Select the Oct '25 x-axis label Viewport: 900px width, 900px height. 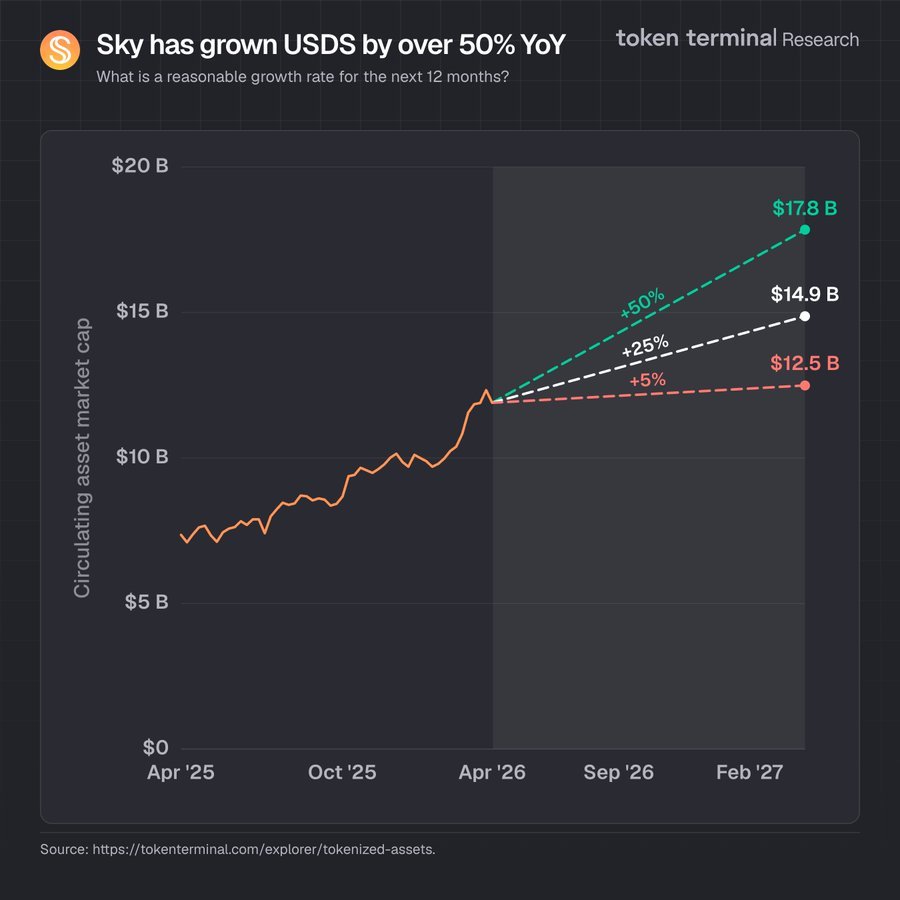tap(342, 773)
